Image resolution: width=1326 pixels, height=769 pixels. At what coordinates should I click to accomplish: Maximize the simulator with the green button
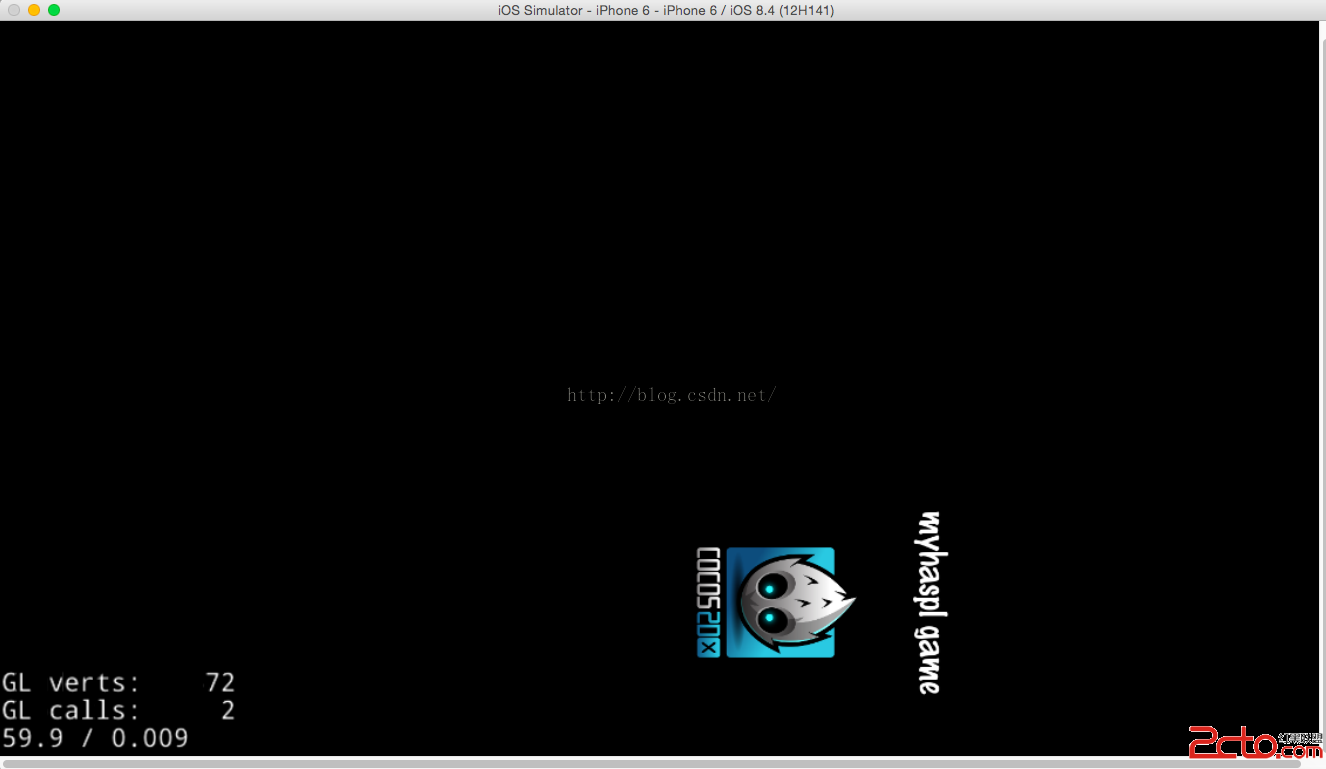click(54, 10)
